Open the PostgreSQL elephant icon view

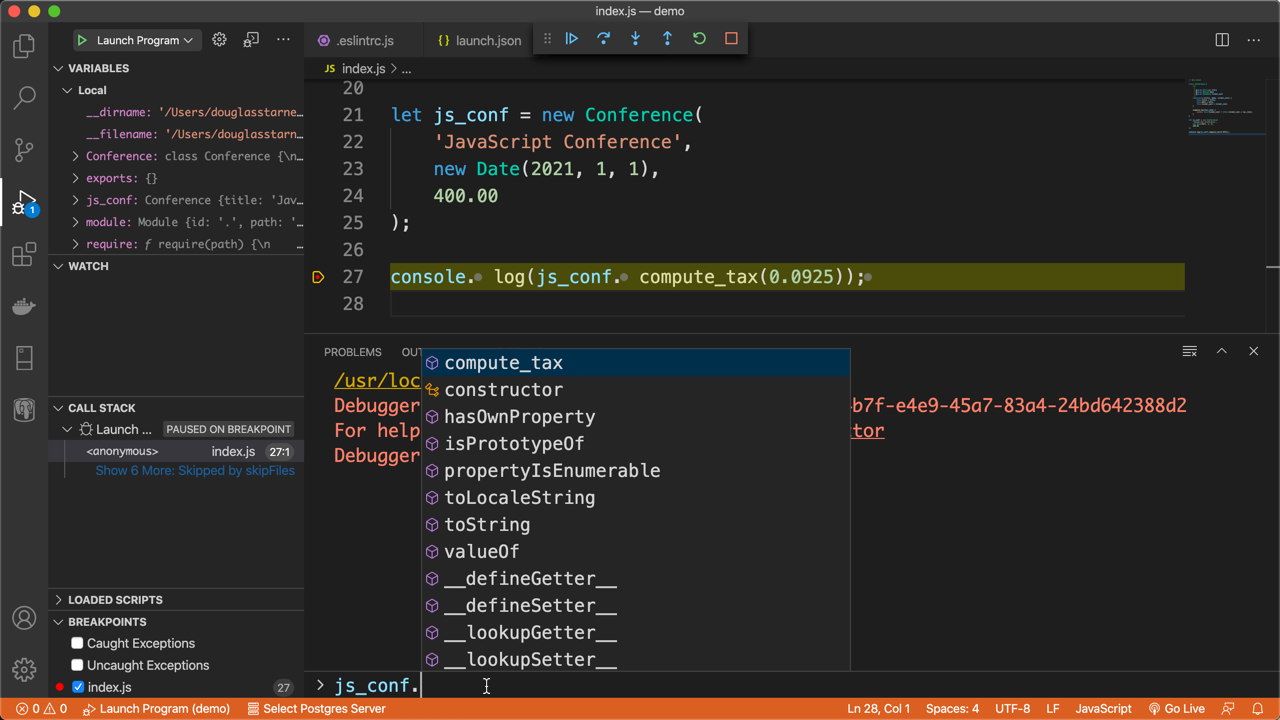[x=24, y=409]
